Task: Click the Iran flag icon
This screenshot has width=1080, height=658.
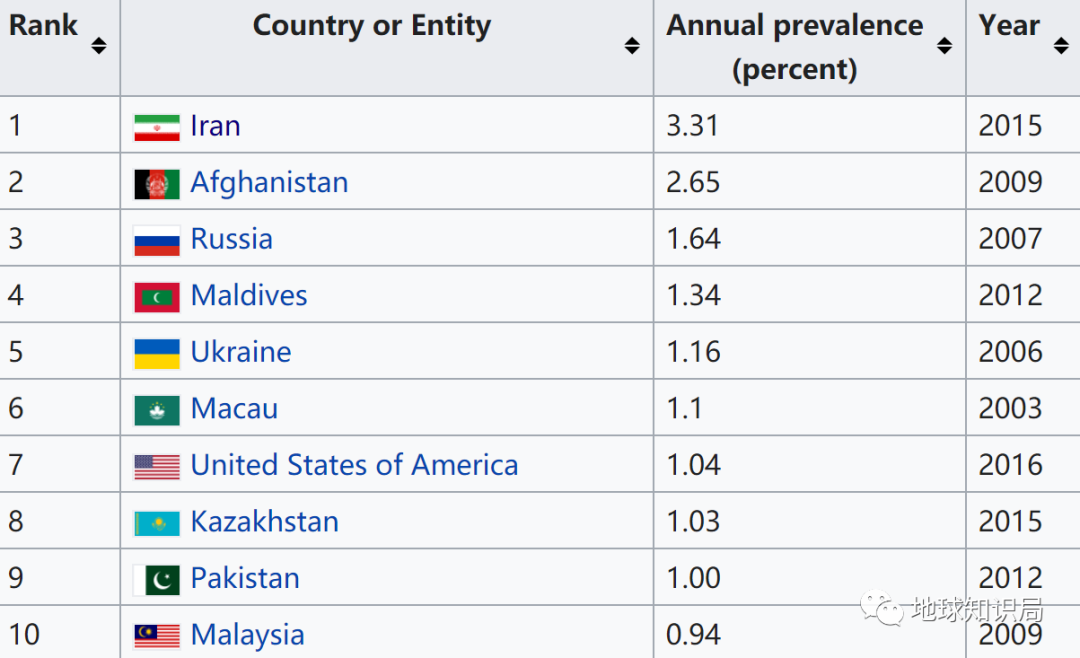Action: tap(156, 127)
